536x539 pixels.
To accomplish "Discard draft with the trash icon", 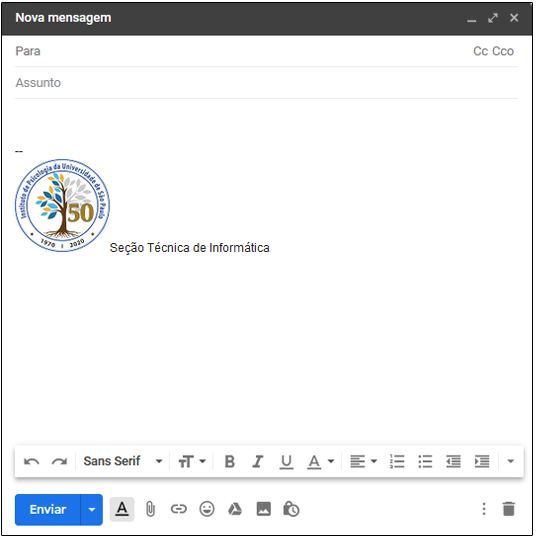I will (508, 509).
